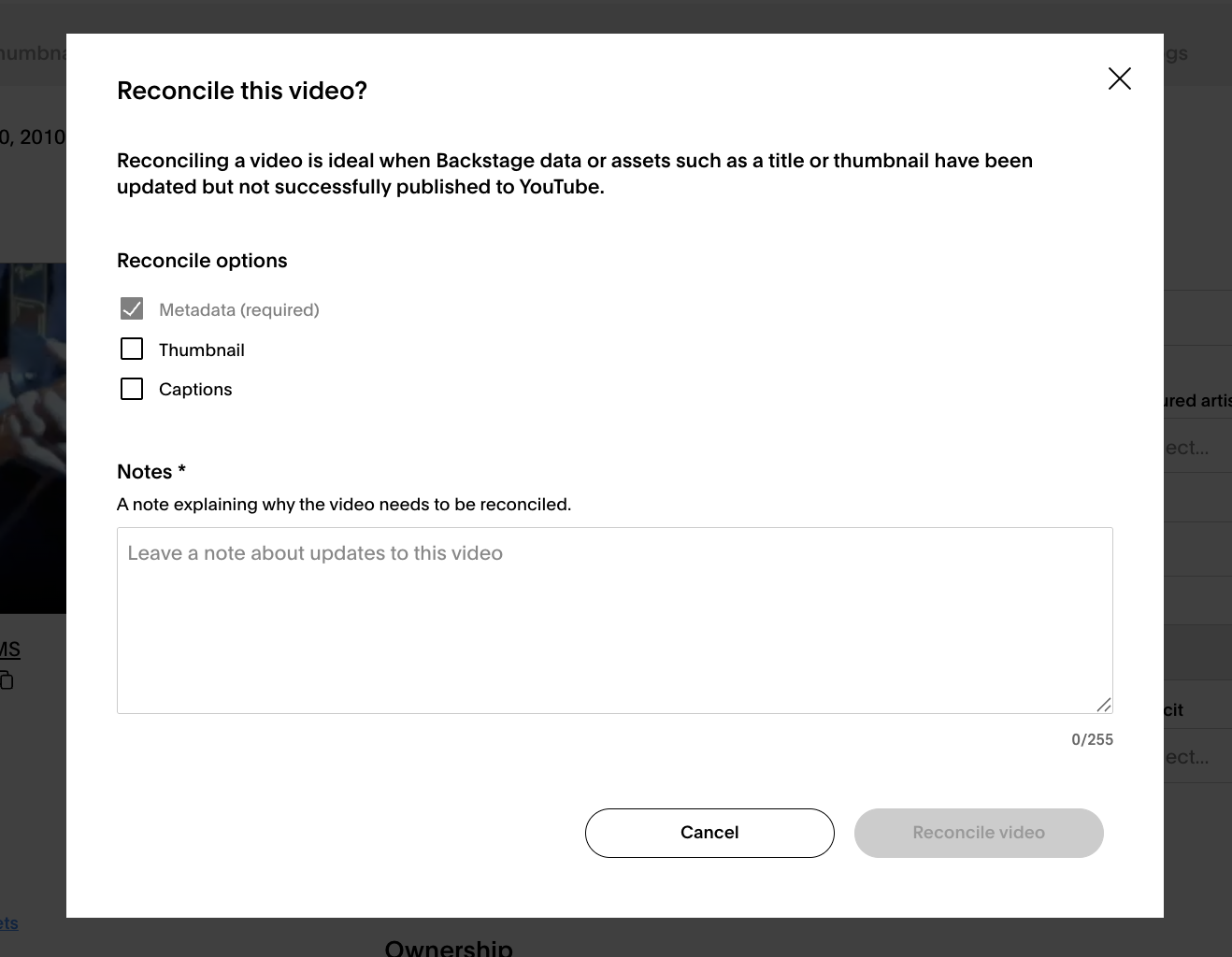Close the Reconcile dialog with the X icon

tap(1119, 79)
